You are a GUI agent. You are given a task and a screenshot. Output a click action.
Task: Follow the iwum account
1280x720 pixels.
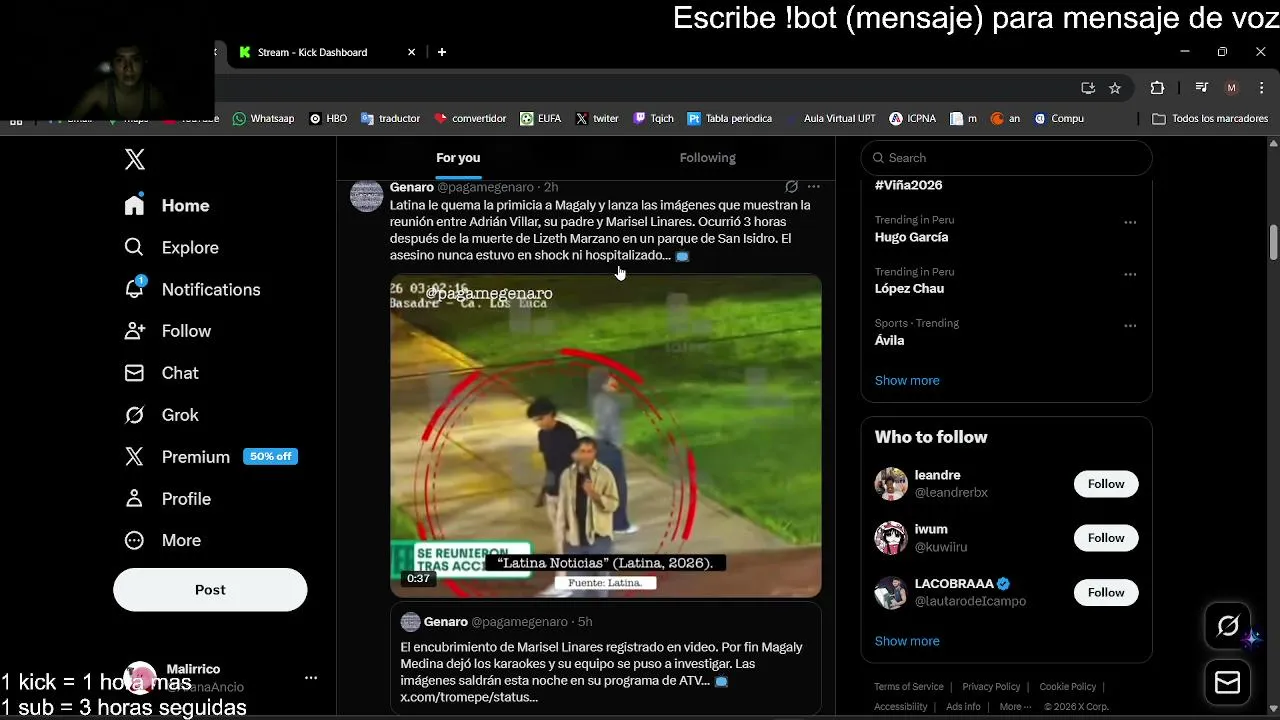[x=1106, y=538]
